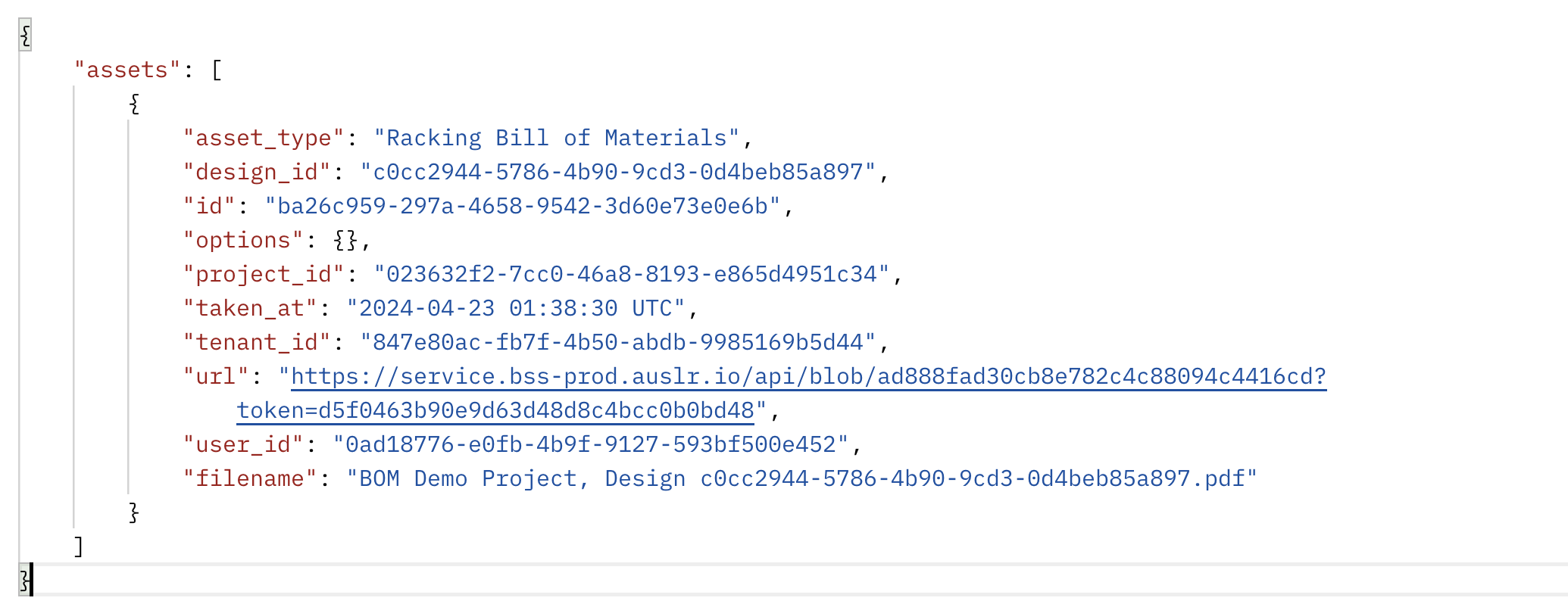The height and width of the screenshot is (604, 1568).
Task: Click the project_id value starting with 023632f2
Action: click(x=631, y=275)
